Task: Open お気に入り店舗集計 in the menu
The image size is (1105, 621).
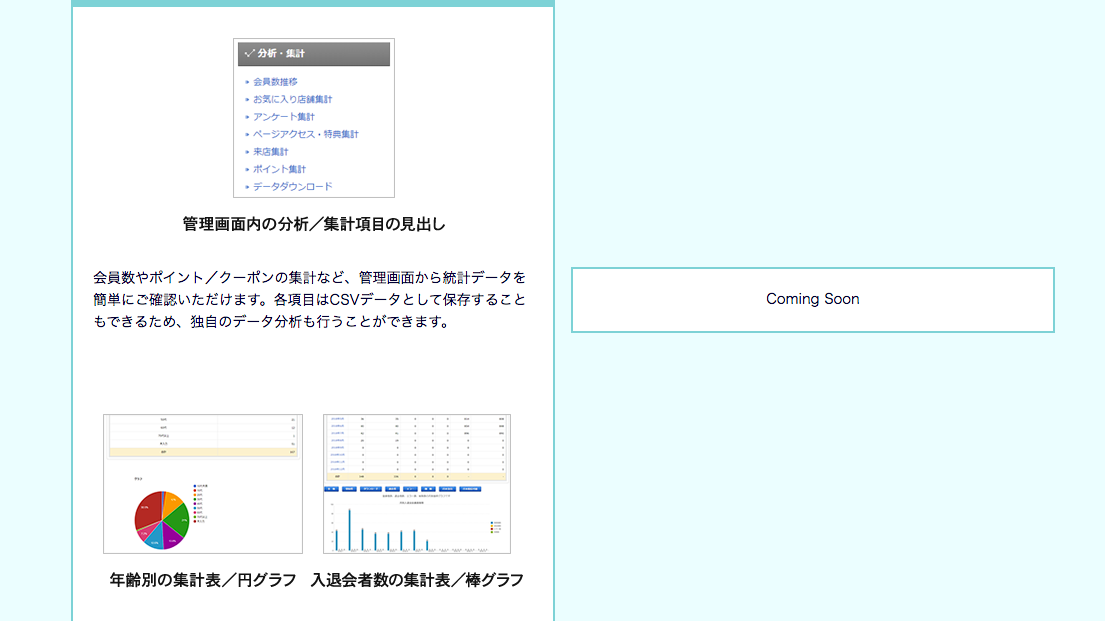Action: 292,99
